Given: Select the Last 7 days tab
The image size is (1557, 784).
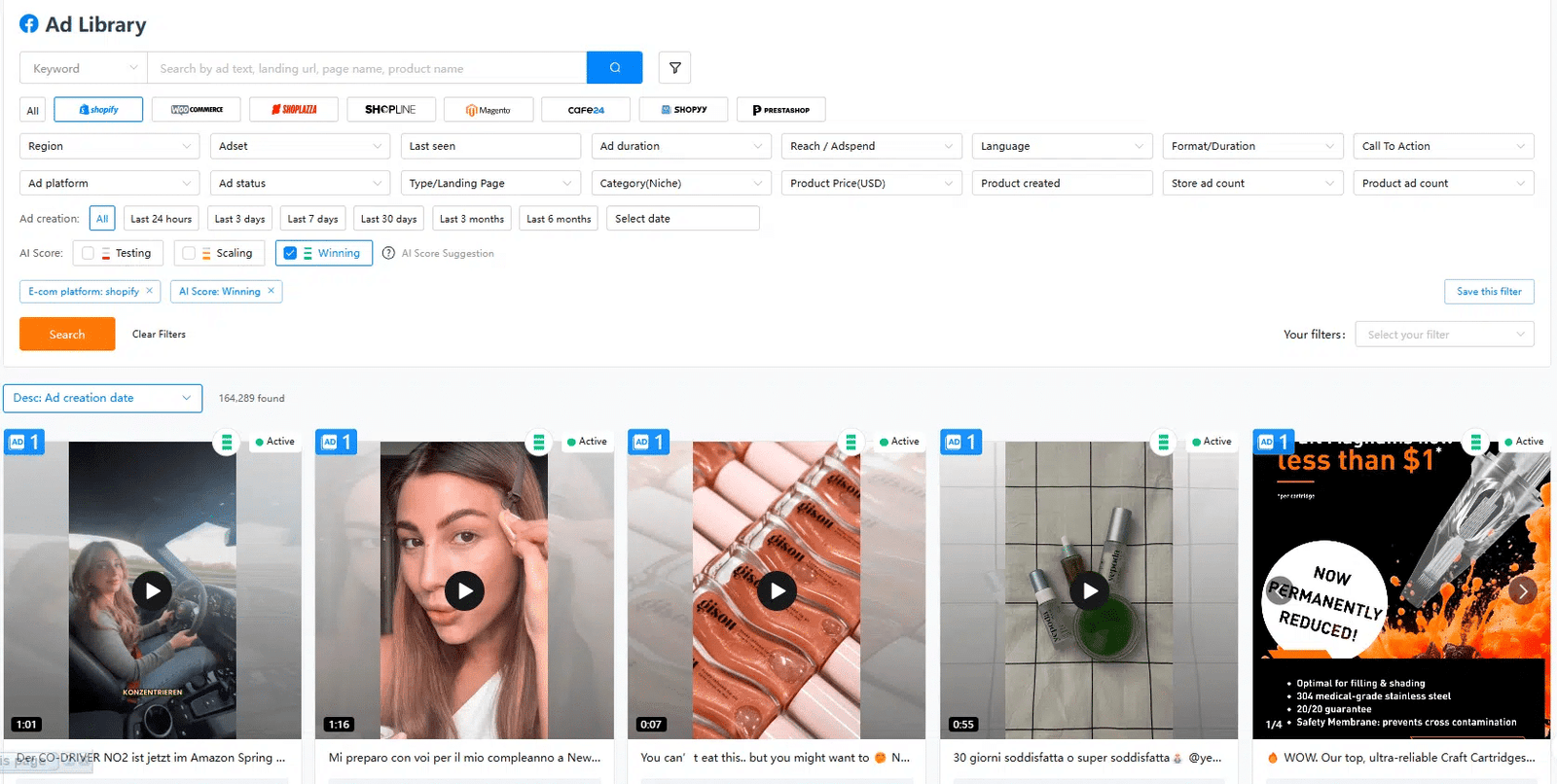Looking at the screenshot, I should (x=312, y=219).
